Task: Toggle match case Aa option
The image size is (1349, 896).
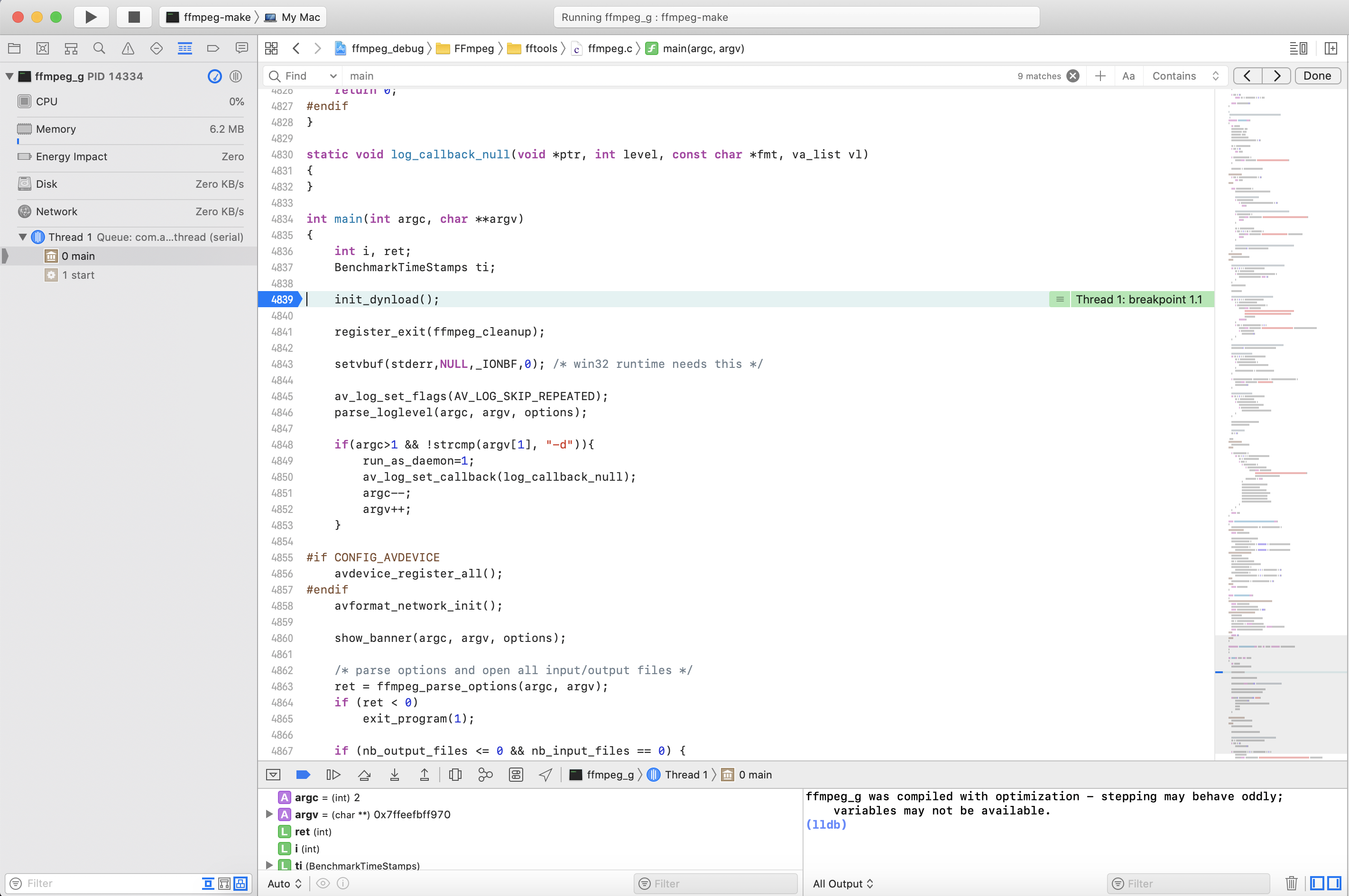Action: tap(1128, 76)
